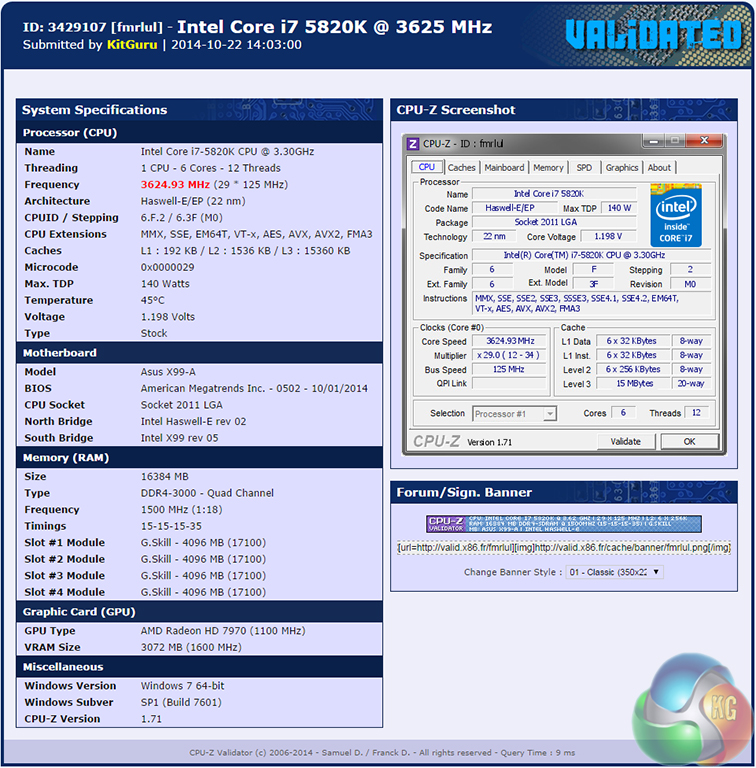Click the BIOS value American Megatrends Inc. - 0502

(x=254, y=388)
